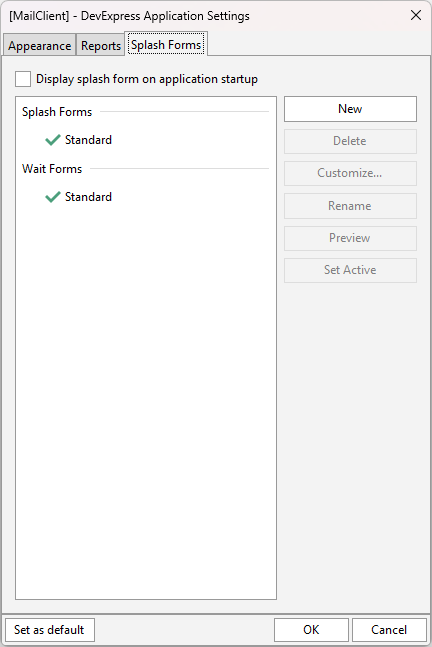Select Standard under Splash Forms group
The width and height of the screenshot is (432, 647).
point(88,140)
